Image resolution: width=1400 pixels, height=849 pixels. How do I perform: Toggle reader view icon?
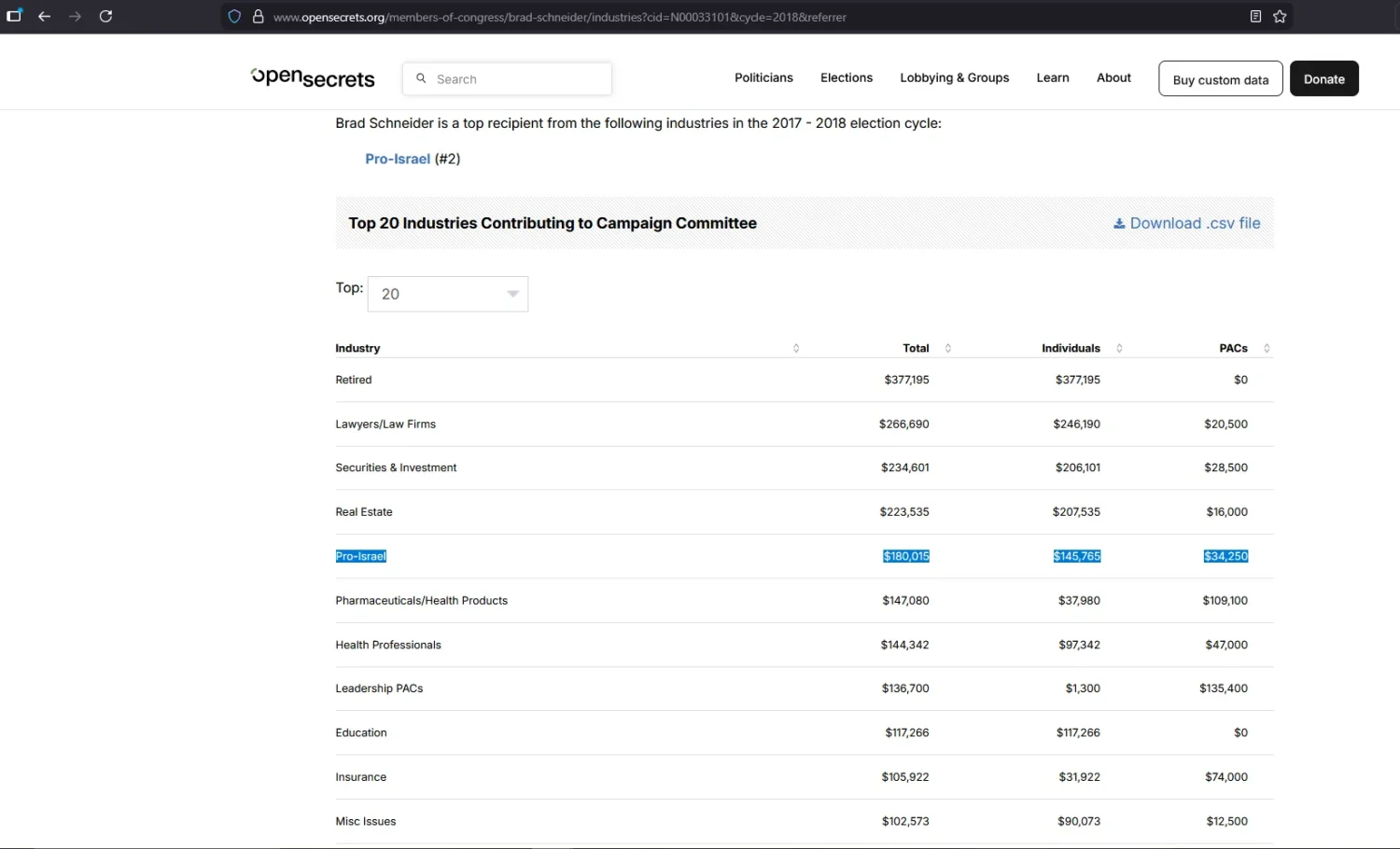coord(1255,17)
